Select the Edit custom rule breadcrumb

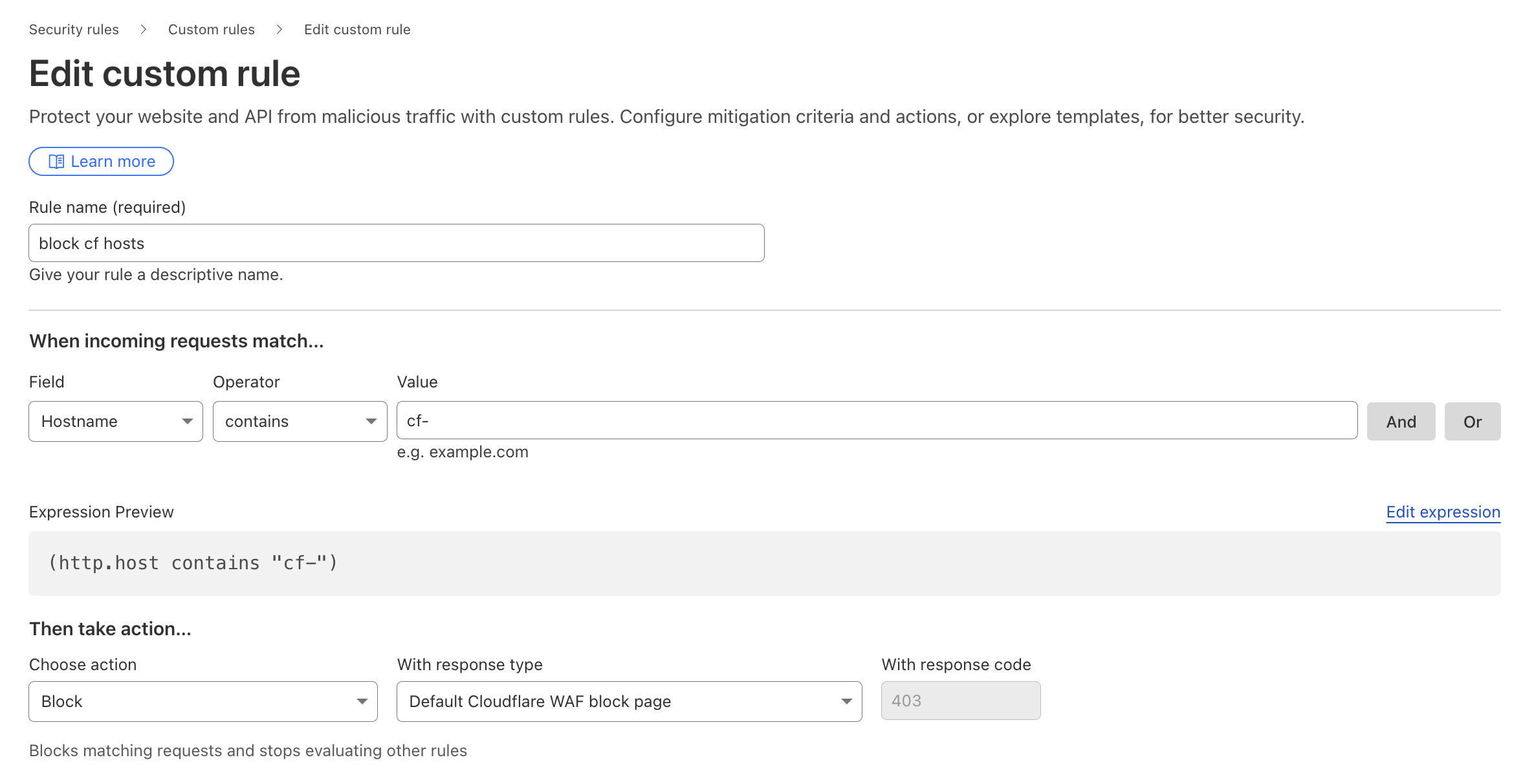pyautogui.click(x=357, y=30)
